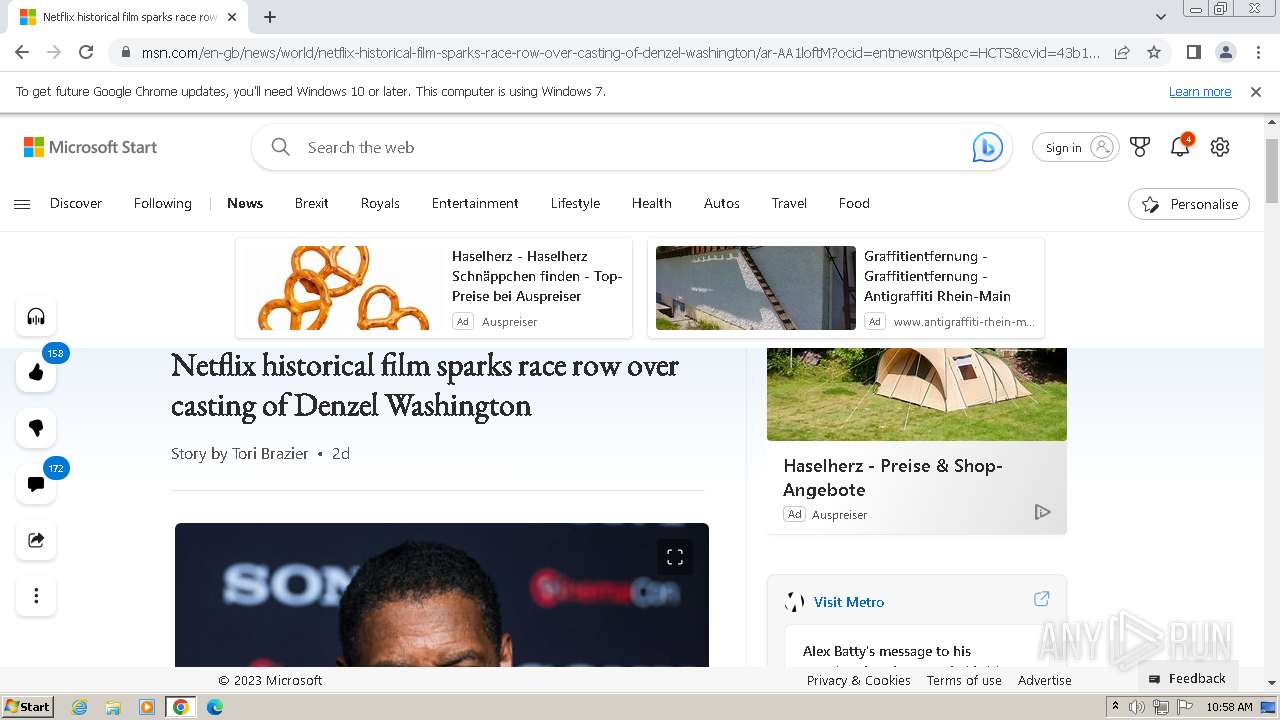
Task: Select the Following tab
Action: [163, 203]
